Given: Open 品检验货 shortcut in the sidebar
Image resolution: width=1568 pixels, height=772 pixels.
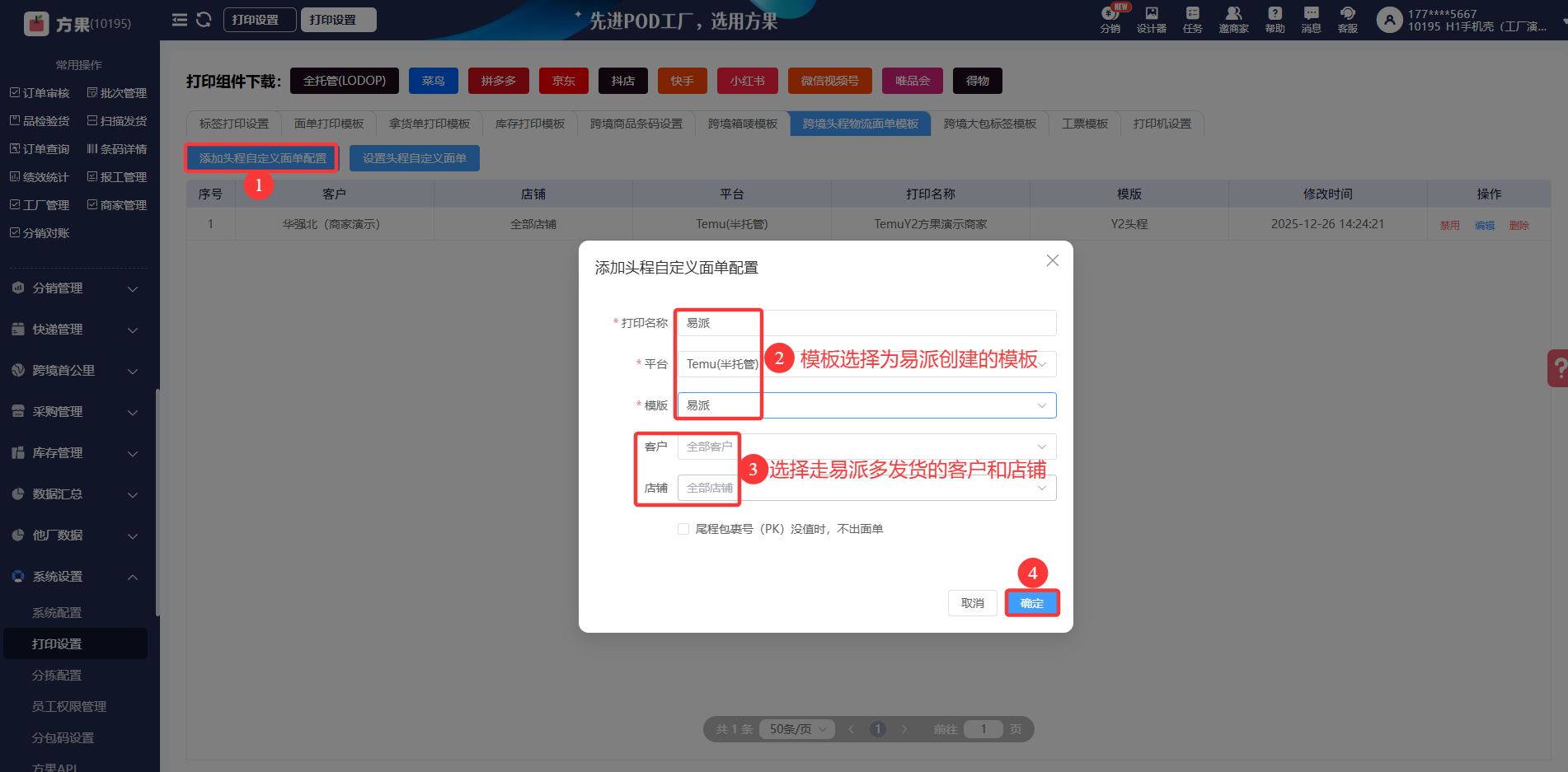Looking at the screenshot, I should [x=40, y=121].
